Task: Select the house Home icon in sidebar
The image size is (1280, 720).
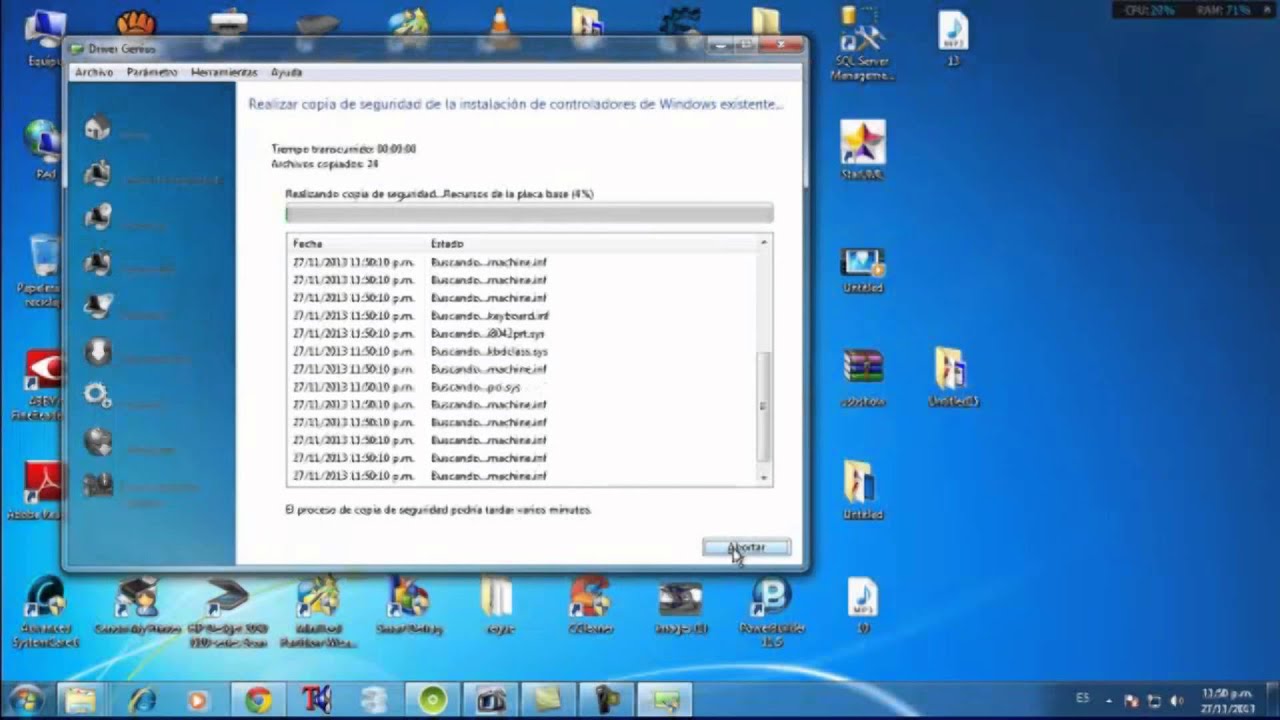Action: [97, 128]
